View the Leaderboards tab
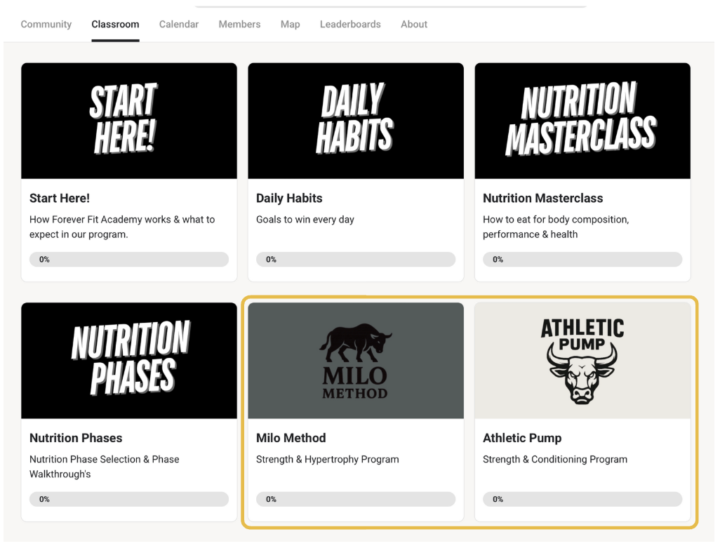 coord(350,24)
